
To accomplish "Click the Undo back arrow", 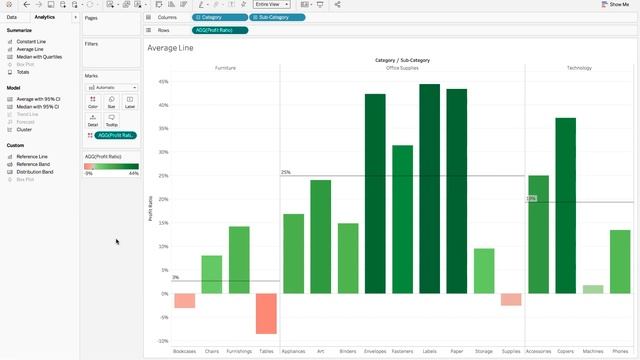I will coord(26,4).
